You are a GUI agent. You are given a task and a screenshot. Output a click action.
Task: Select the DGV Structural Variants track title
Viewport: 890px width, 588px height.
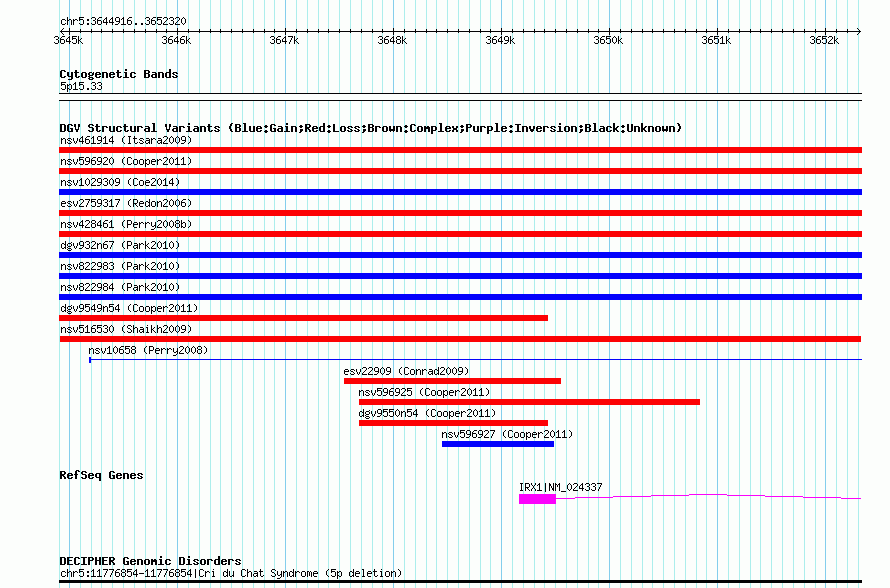point(371,128)
